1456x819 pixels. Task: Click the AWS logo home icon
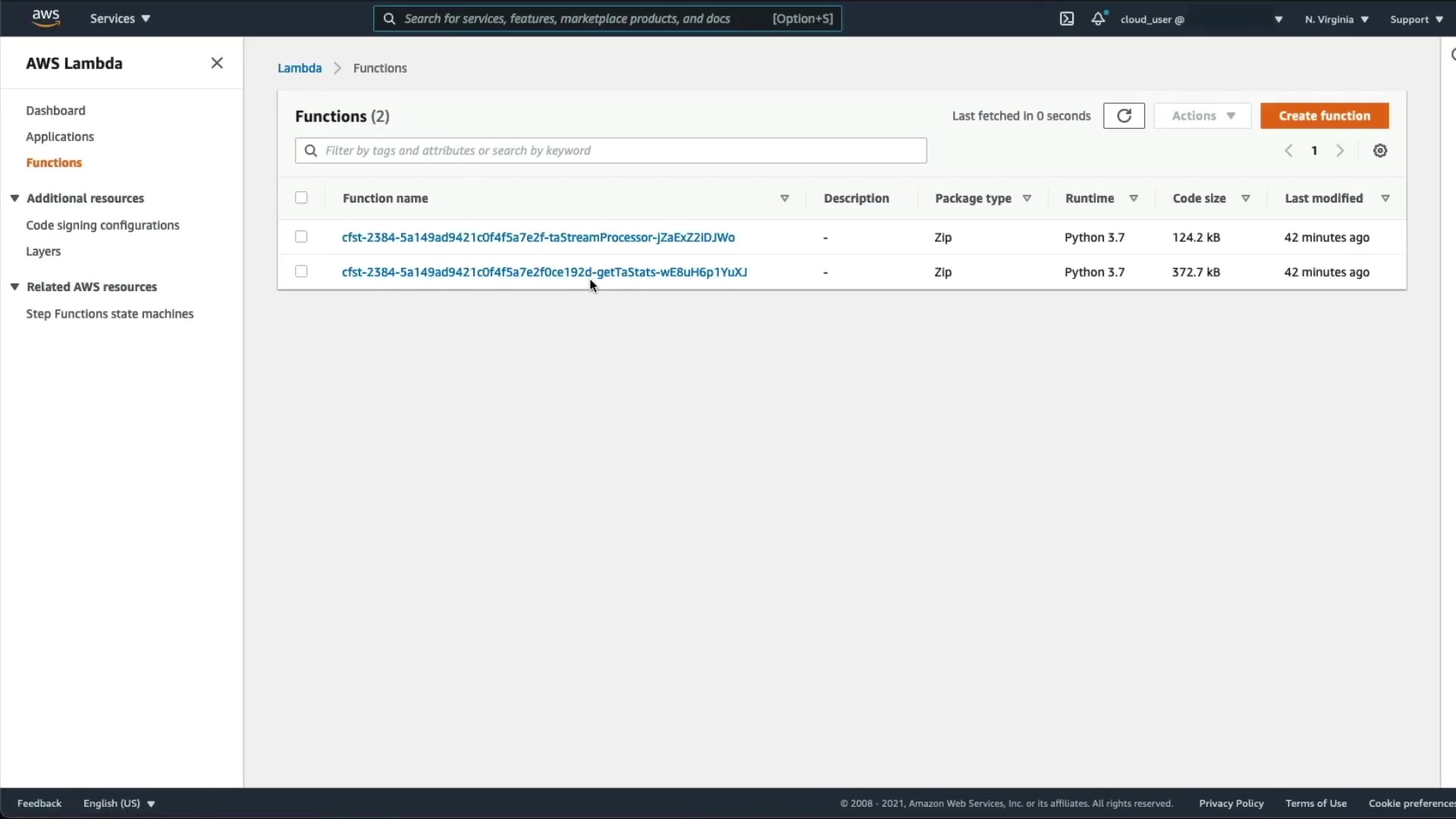(45, 18)
